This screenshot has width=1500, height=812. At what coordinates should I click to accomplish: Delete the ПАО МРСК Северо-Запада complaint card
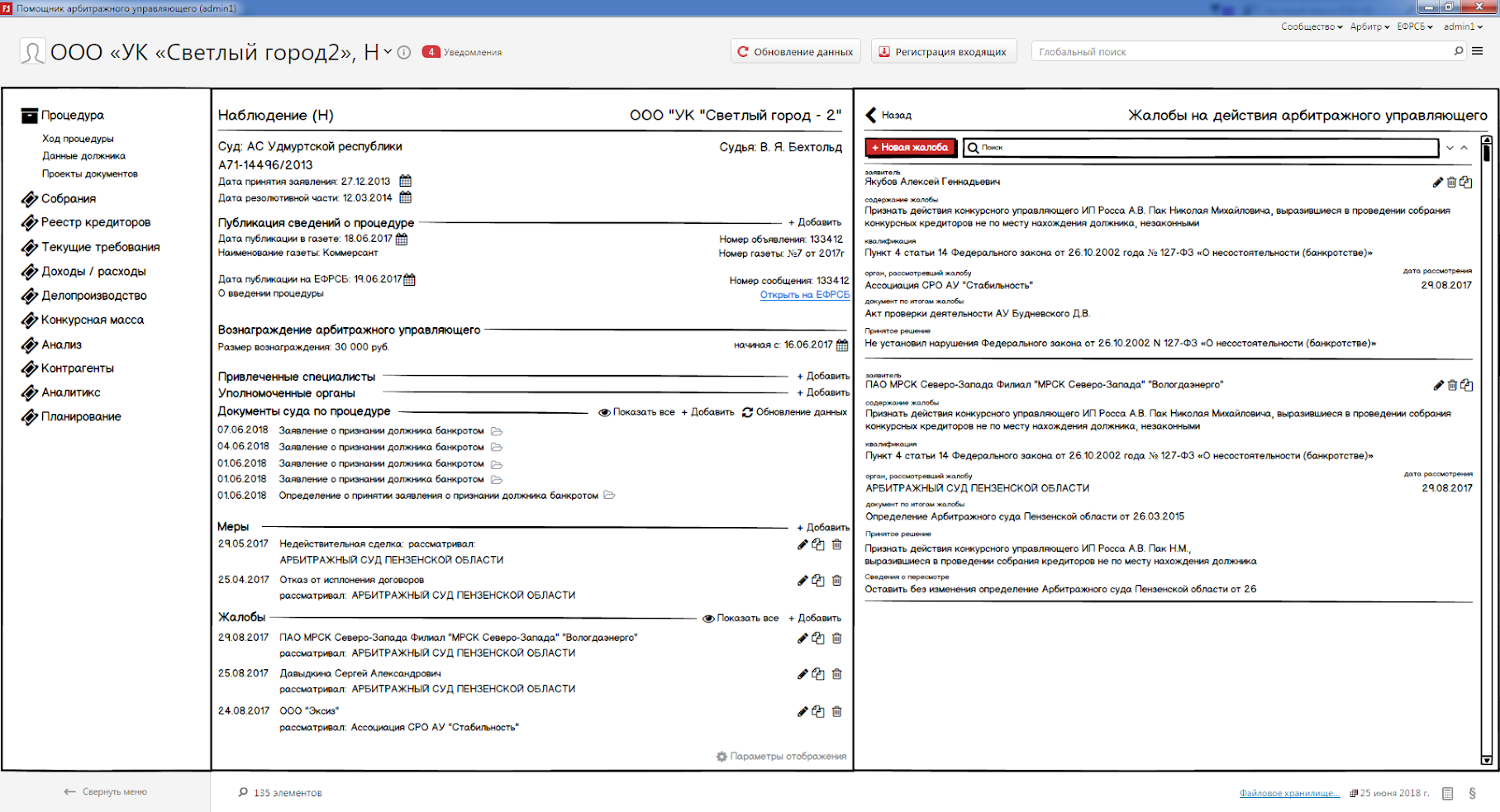tap(1452, 385)
